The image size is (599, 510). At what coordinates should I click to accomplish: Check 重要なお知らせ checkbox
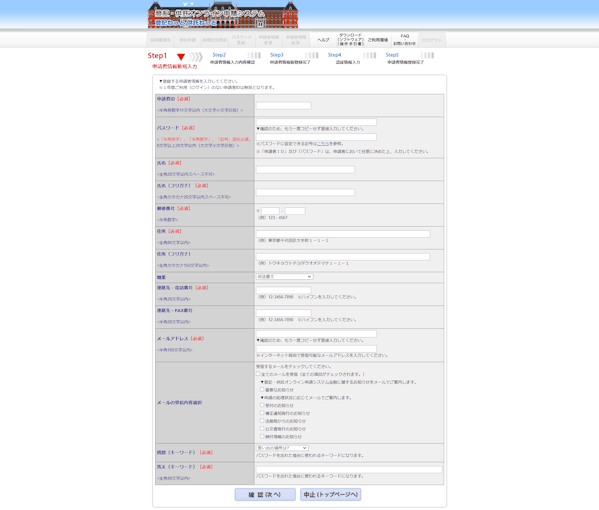(x=262, y=390)
